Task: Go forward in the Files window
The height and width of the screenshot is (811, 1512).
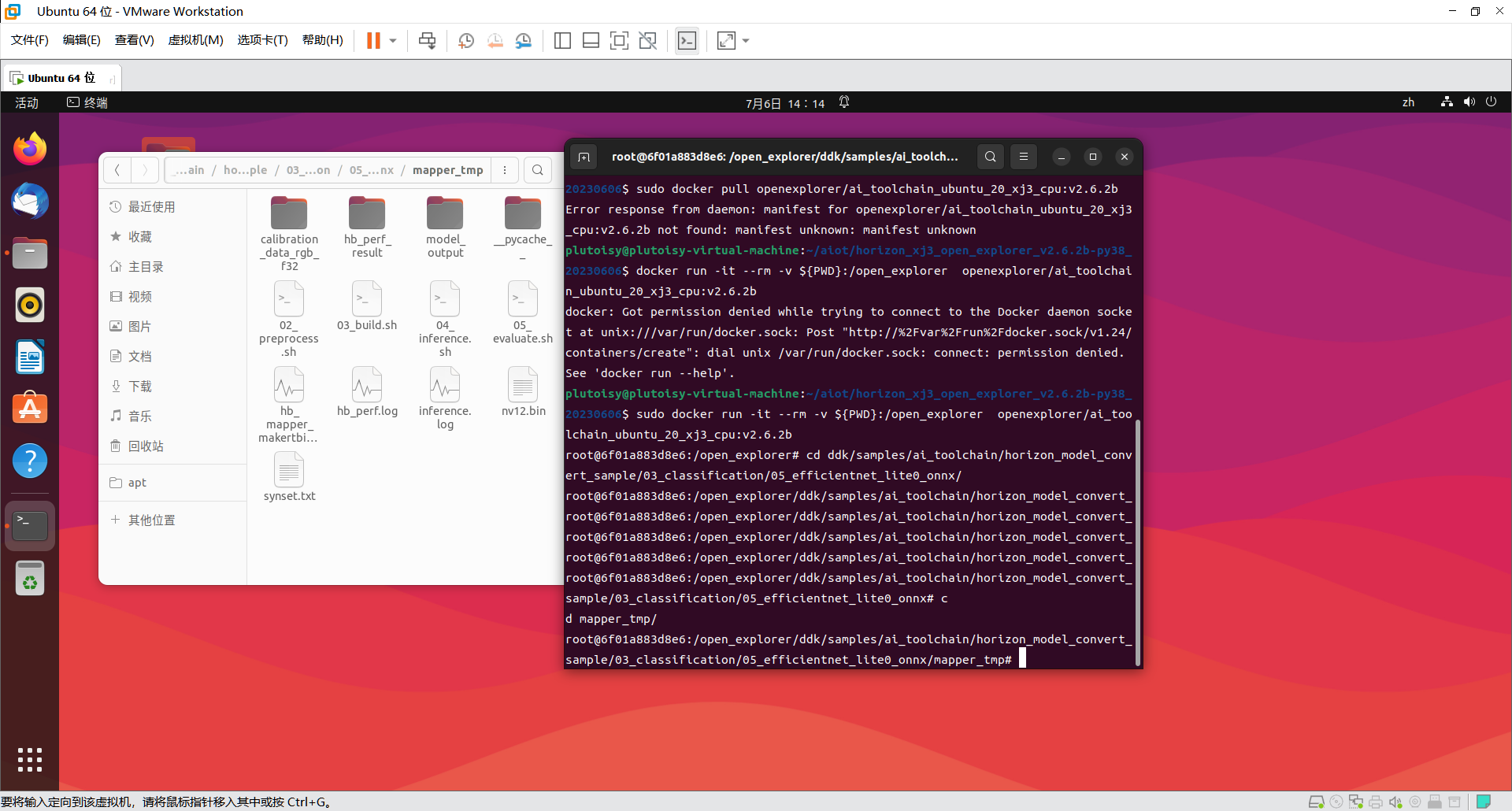Action: (144, 170)
